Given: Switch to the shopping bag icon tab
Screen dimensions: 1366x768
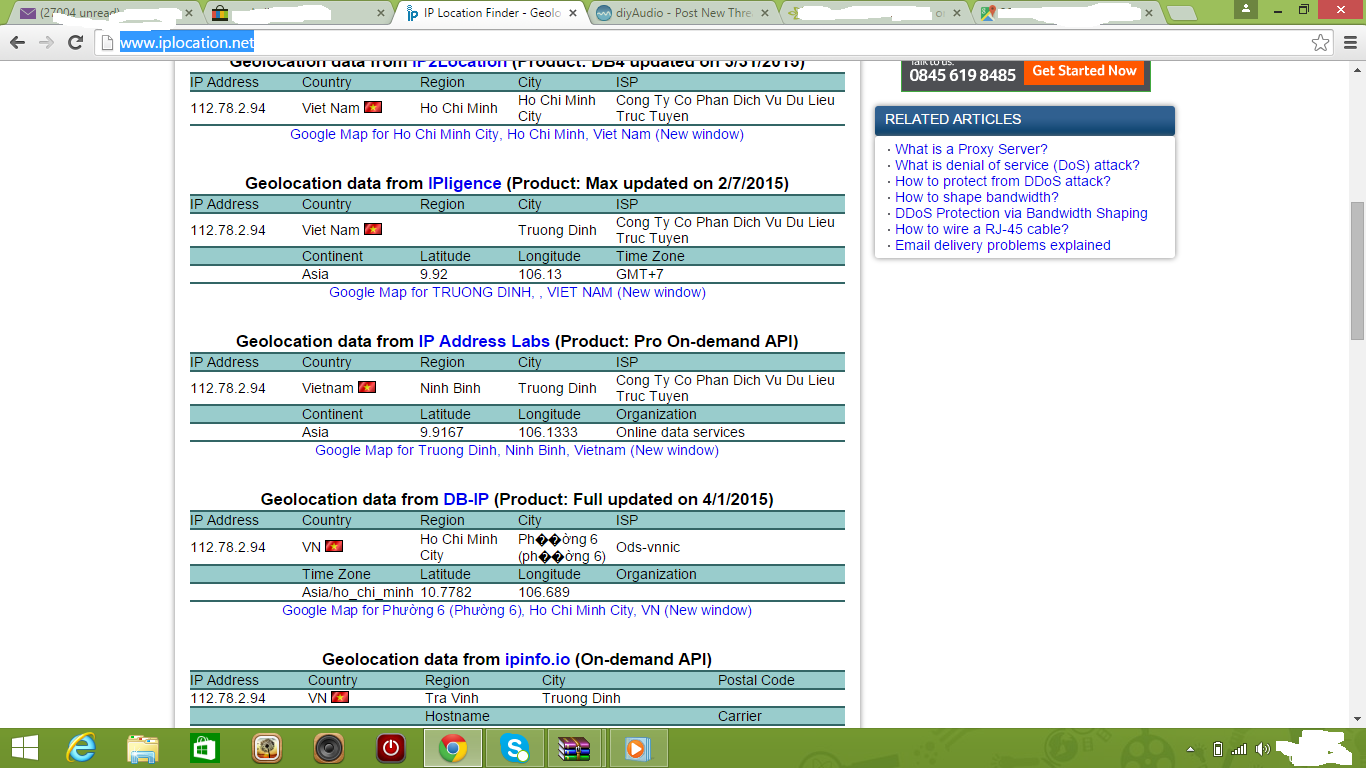Looking at the screenshot, I should 298,13.
